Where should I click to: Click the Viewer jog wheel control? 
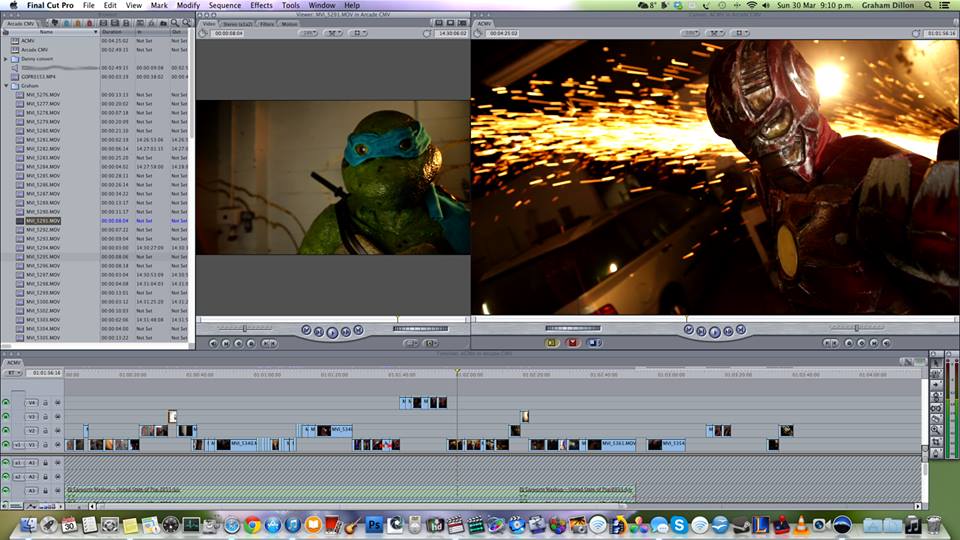pyautogui.click(x=421, y=329)
